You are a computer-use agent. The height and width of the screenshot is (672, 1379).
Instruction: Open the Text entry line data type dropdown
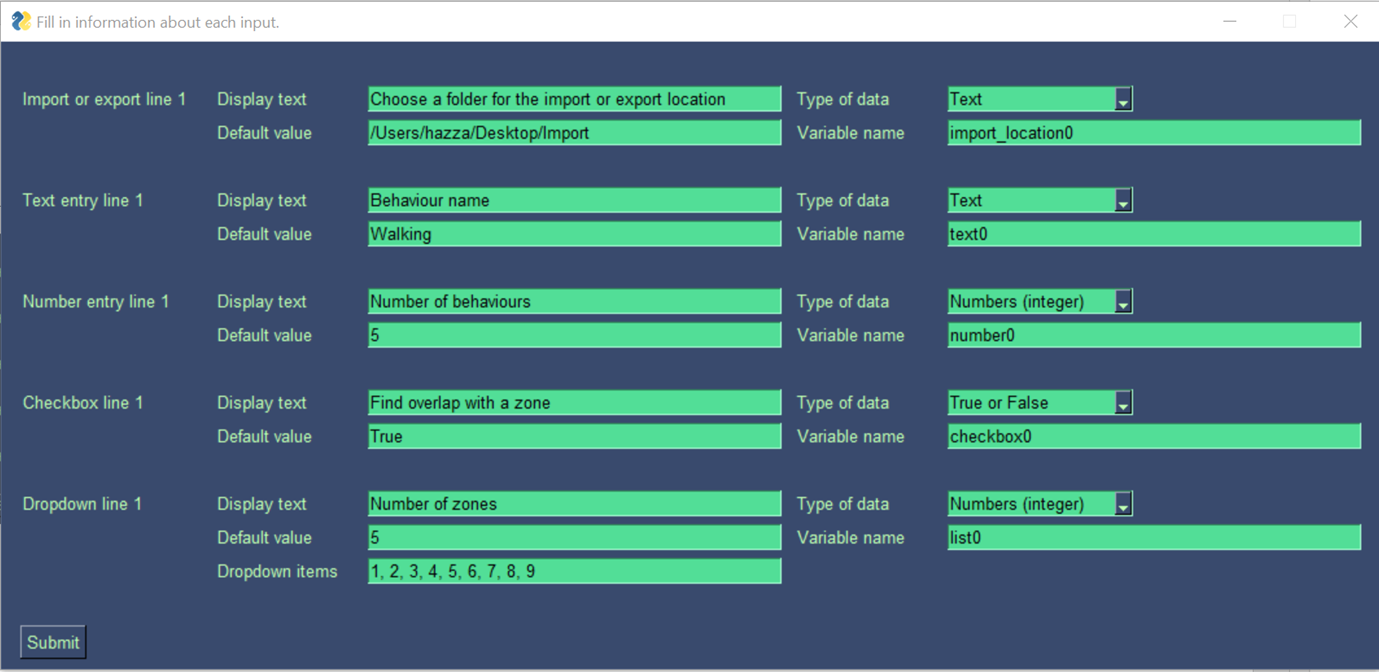1123,200
